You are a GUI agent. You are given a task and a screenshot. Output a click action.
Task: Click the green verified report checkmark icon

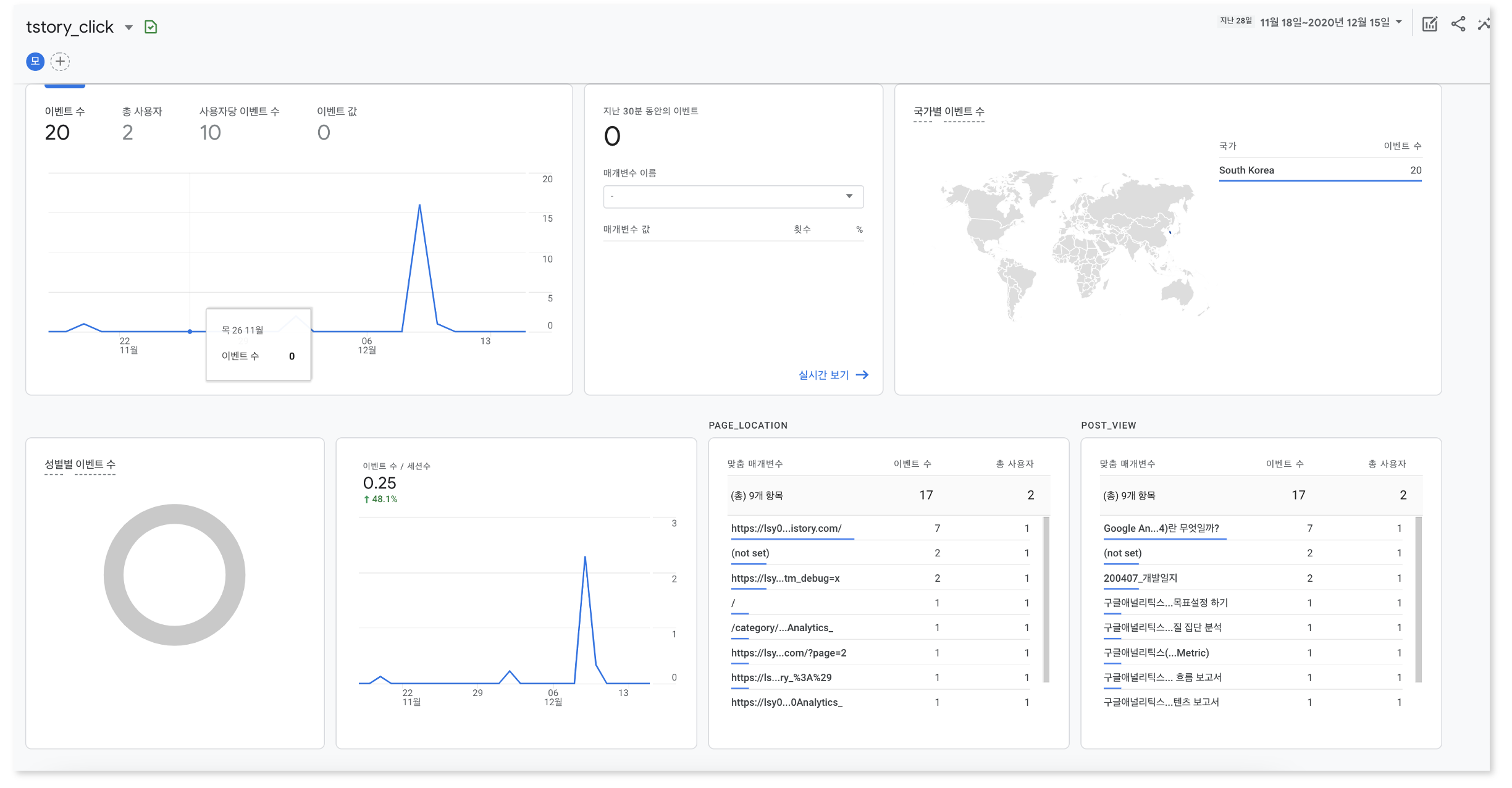[151, 27]
